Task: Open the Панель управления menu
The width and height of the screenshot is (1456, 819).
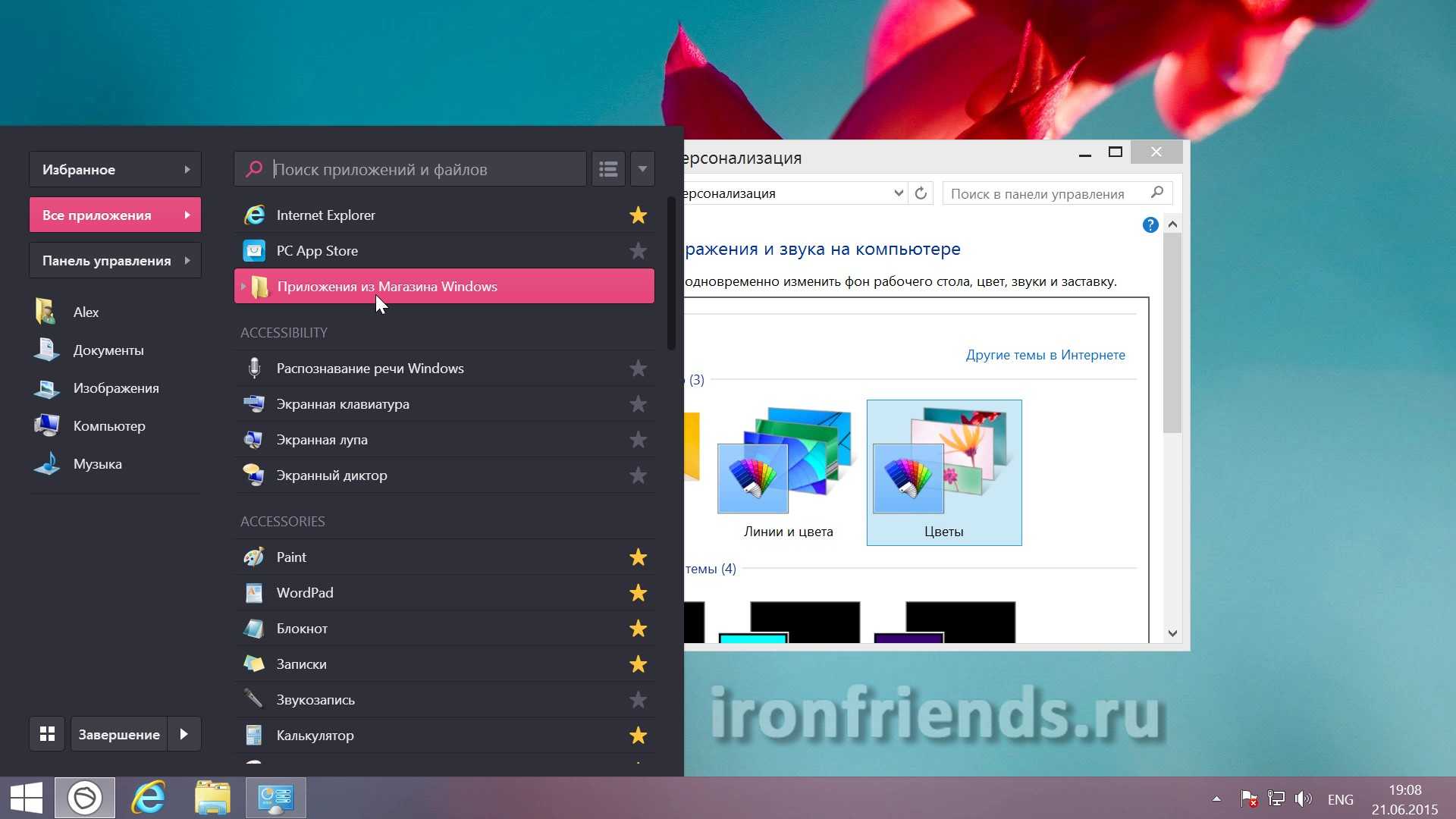Action: pyautogui.click(x=115, y=261)
